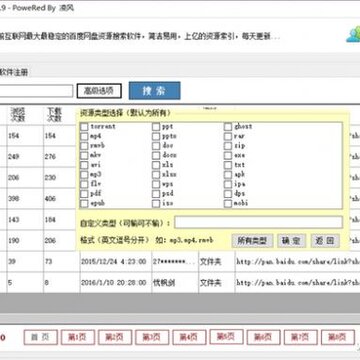Open results page 第3页
The image size is (360, 360).
pos(152,337)
